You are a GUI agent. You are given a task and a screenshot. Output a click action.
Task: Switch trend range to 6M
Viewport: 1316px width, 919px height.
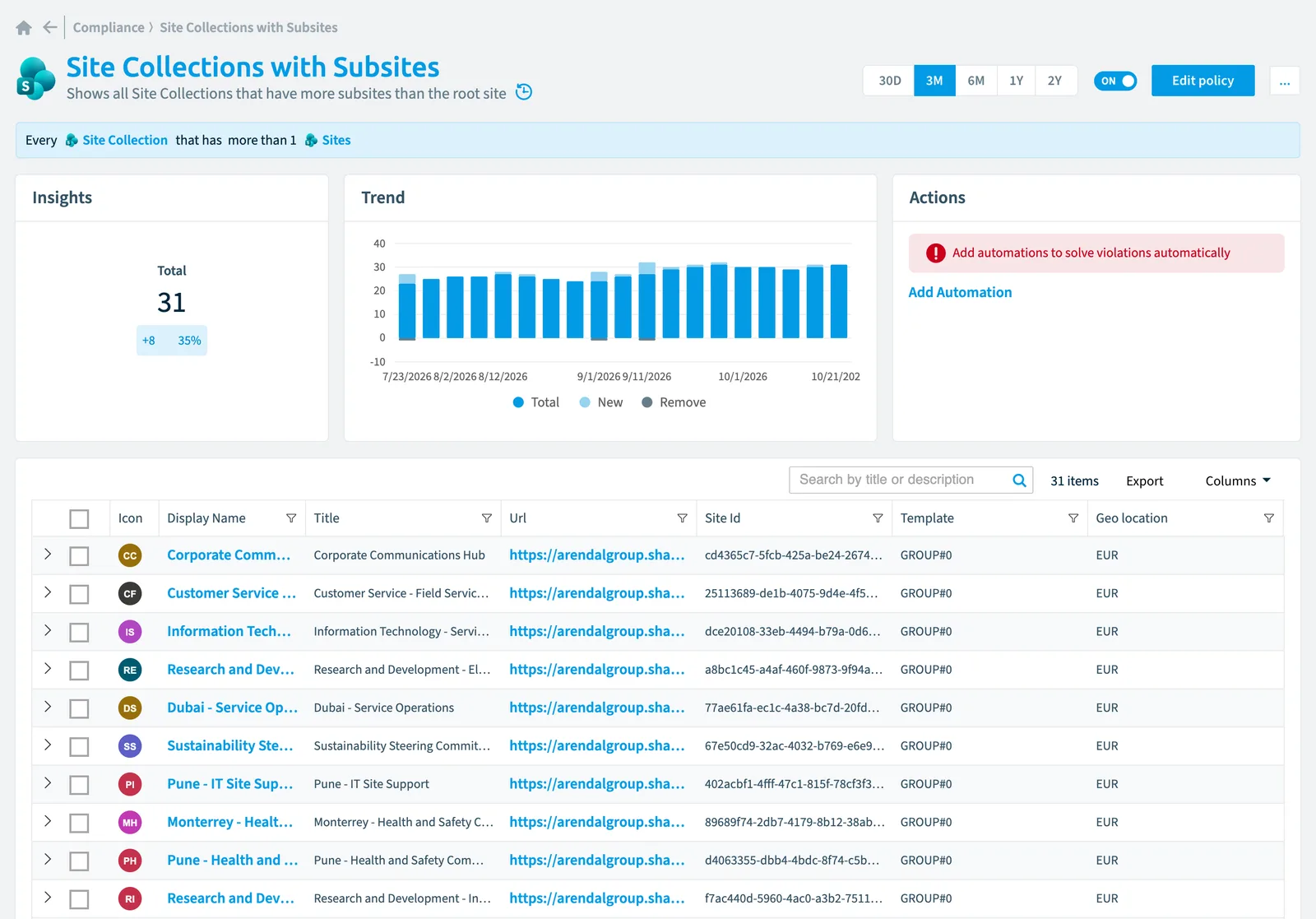(x=976, y=81)
